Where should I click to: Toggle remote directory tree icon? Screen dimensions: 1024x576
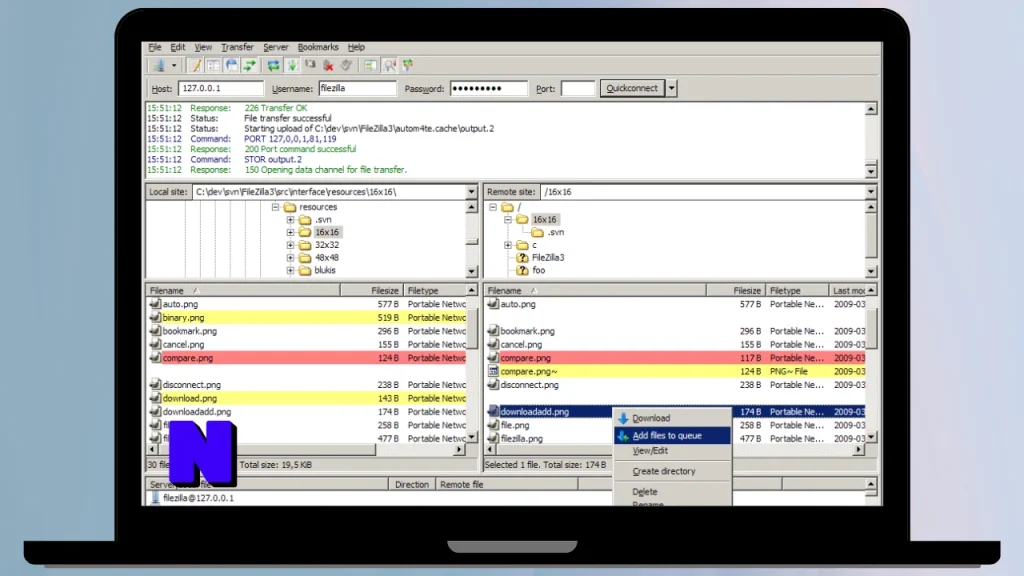pyautogui.click(x=231, y=65)
